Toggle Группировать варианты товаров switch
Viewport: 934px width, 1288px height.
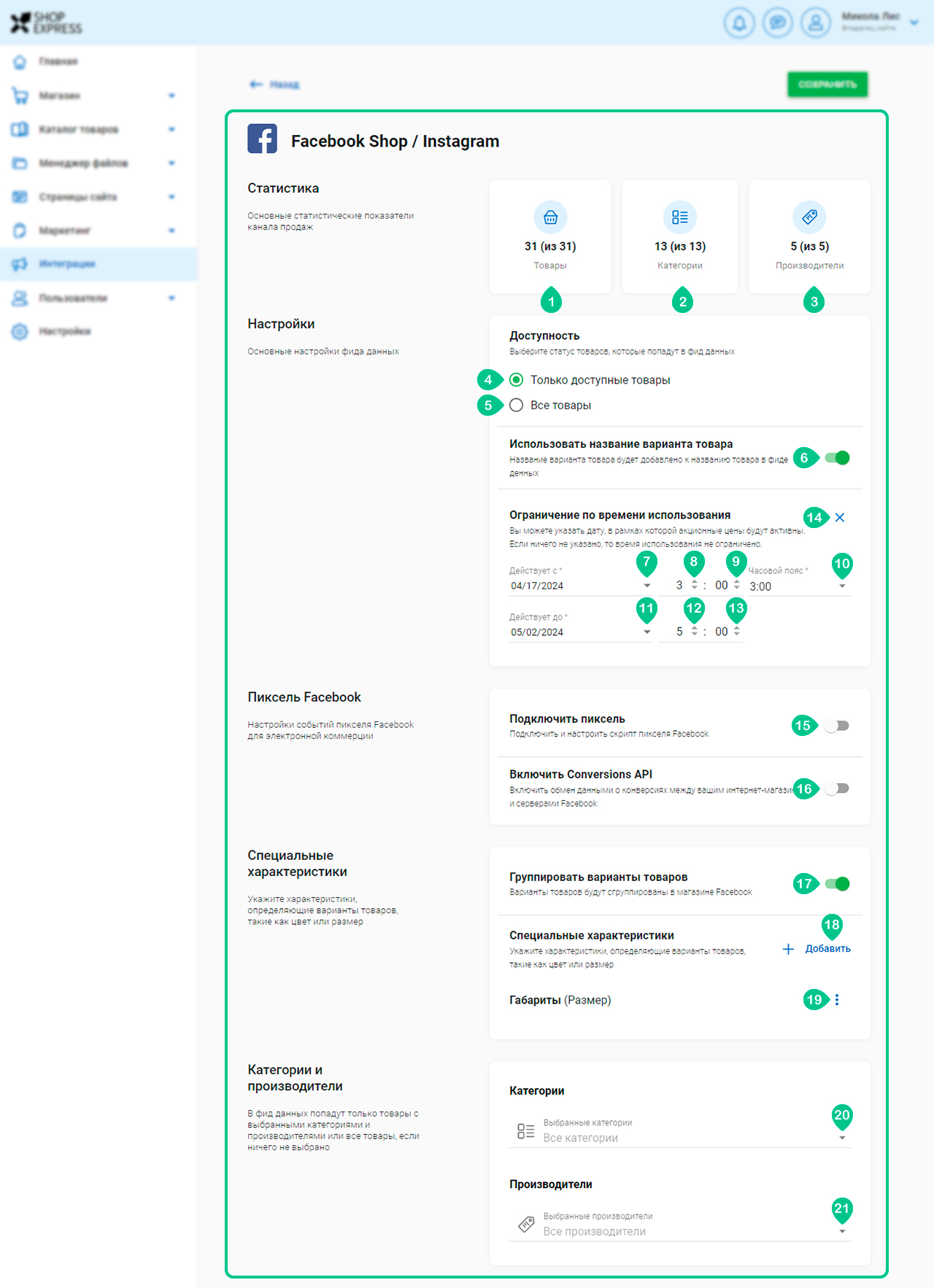click(x=838, y=884)
